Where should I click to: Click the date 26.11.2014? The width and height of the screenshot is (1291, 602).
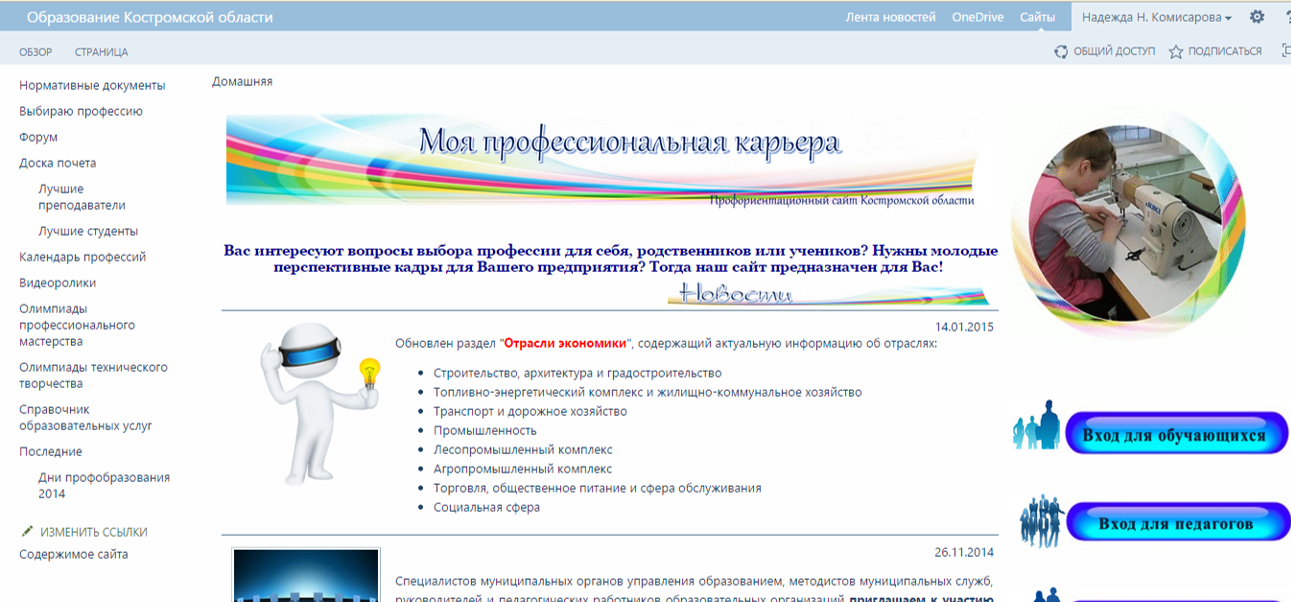(964, 552)
